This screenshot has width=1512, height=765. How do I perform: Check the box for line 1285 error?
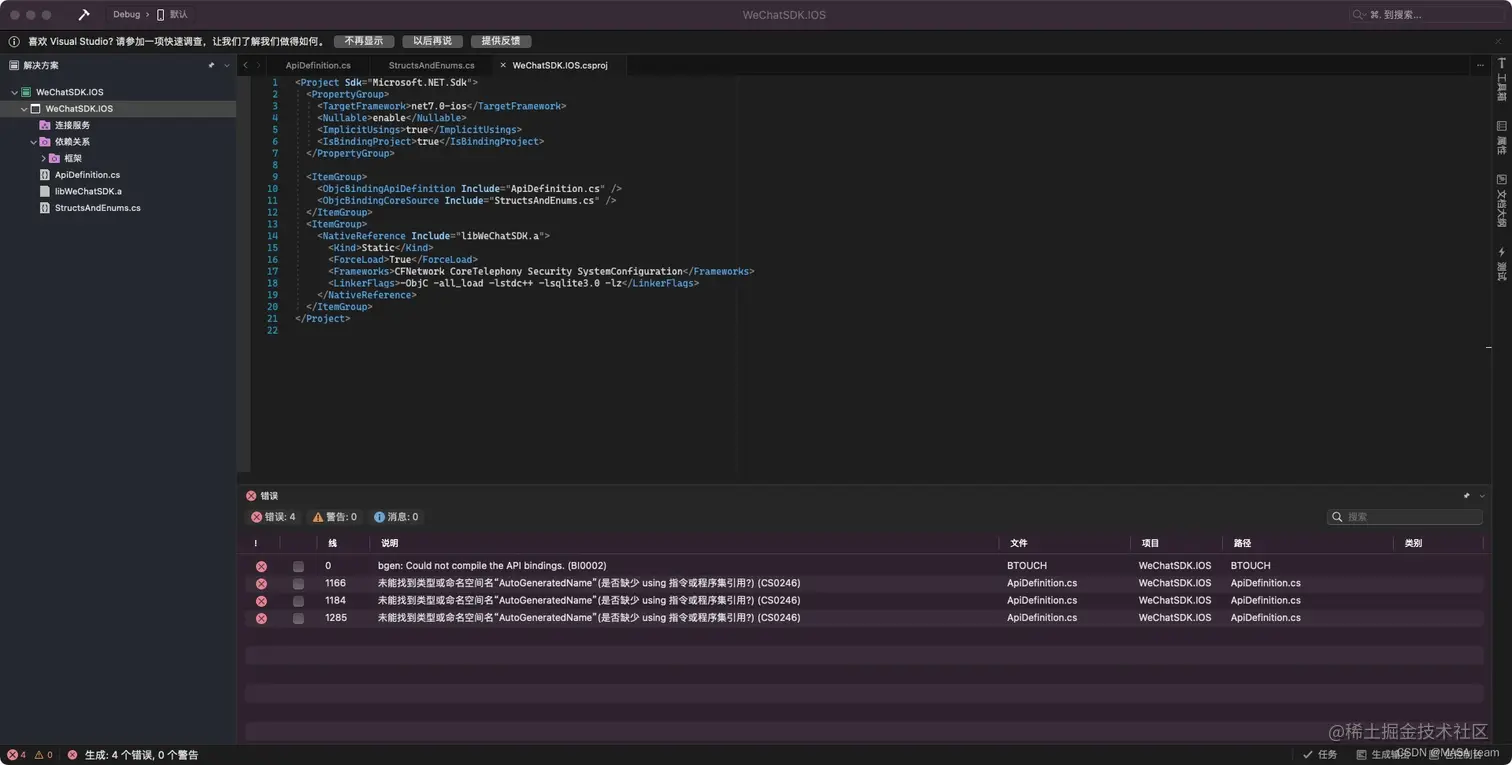tap(298, 618)
